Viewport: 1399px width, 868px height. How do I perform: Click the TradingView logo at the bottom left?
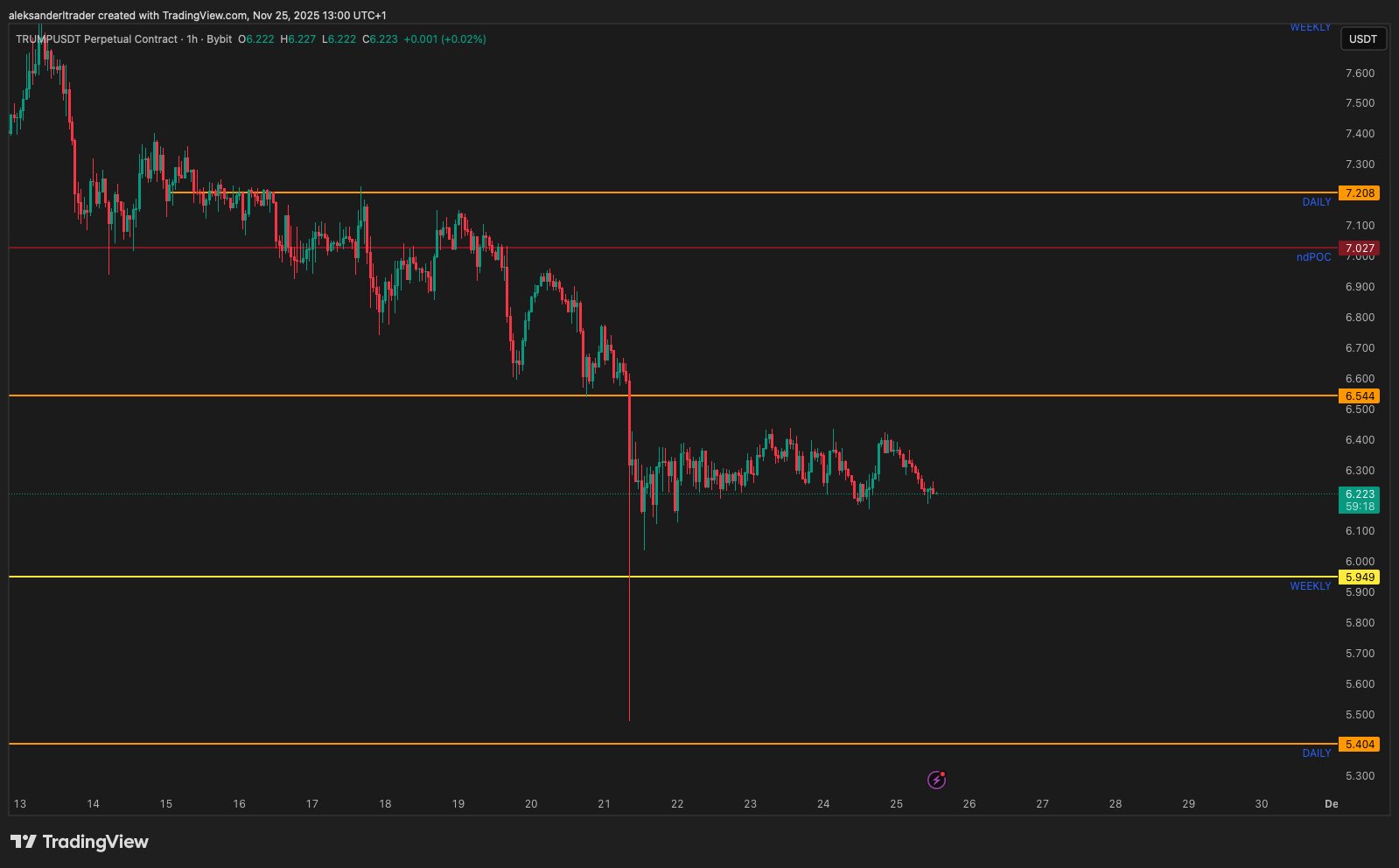click(80, 842)
